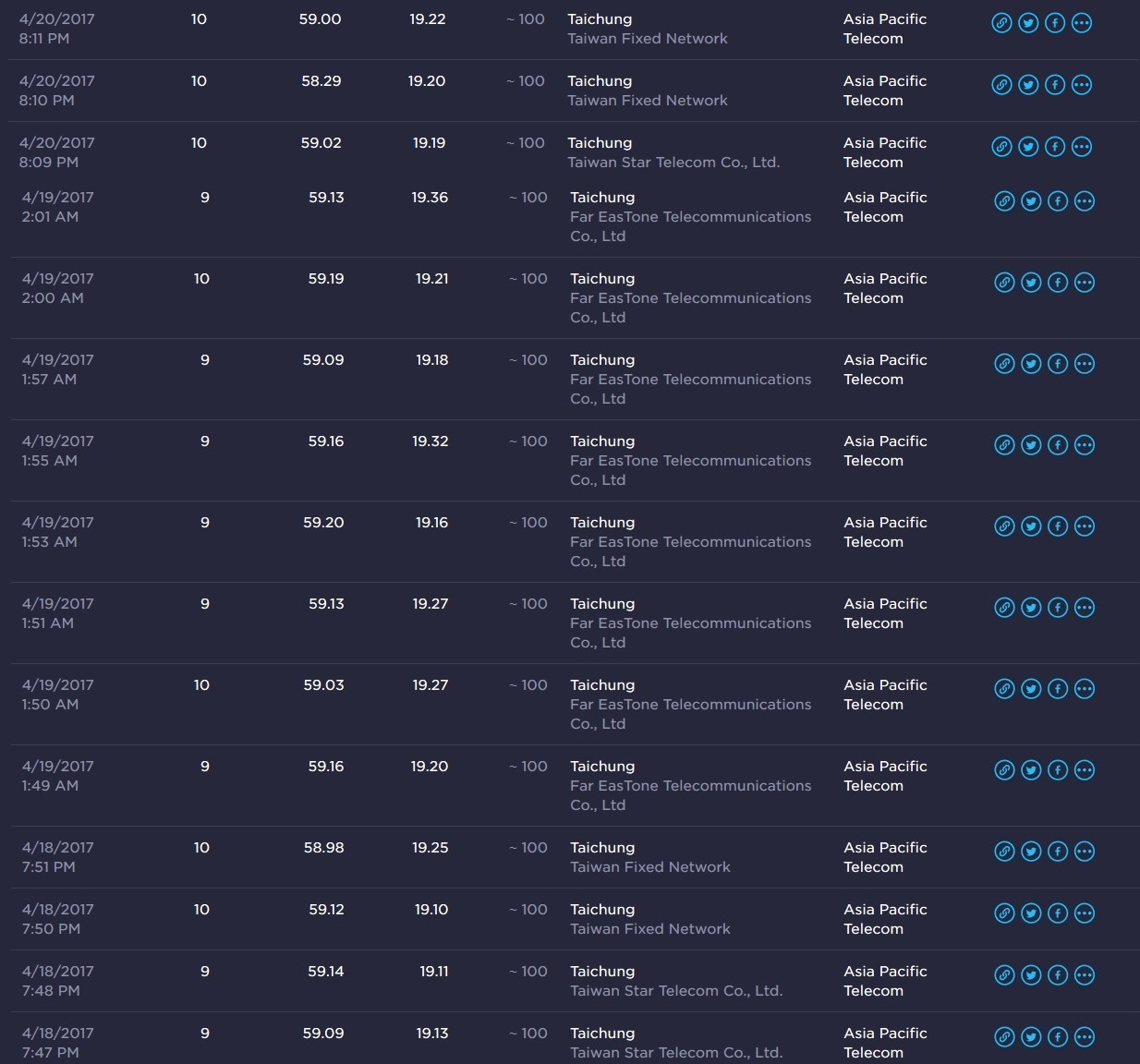Select upload speed value 19.32
The image size is (1140, 1064).
pyautogui.click(x=430, y=441)
